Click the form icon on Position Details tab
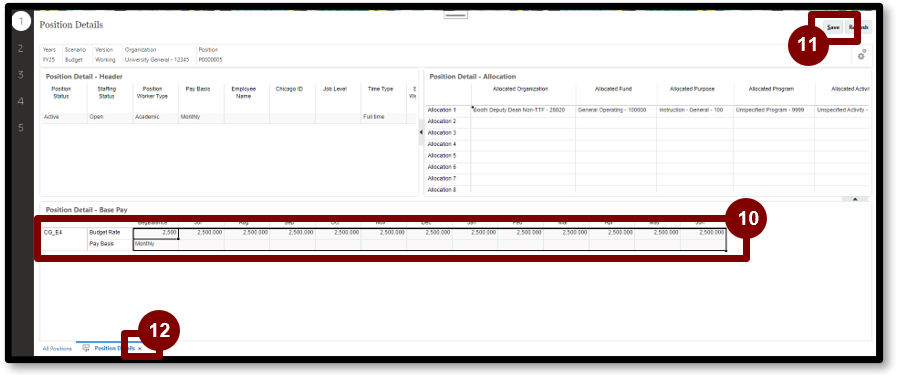 86,348
